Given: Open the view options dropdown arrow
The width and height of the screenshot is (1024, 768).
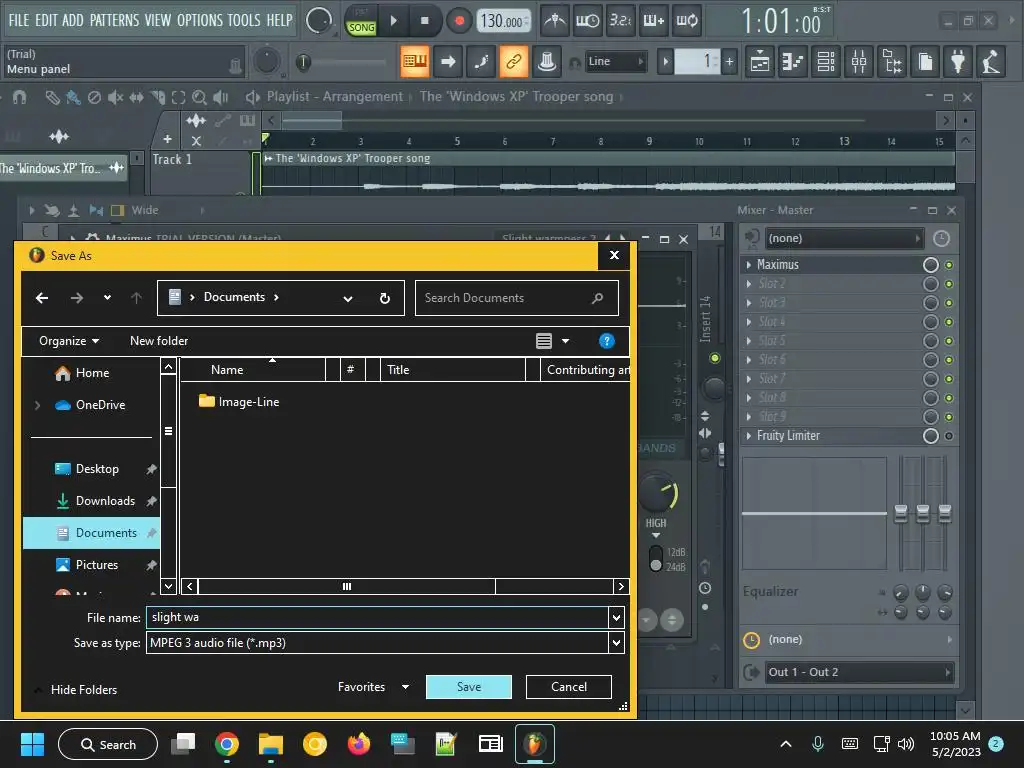Looking at the screenshot, I should (x=566, y=341).
